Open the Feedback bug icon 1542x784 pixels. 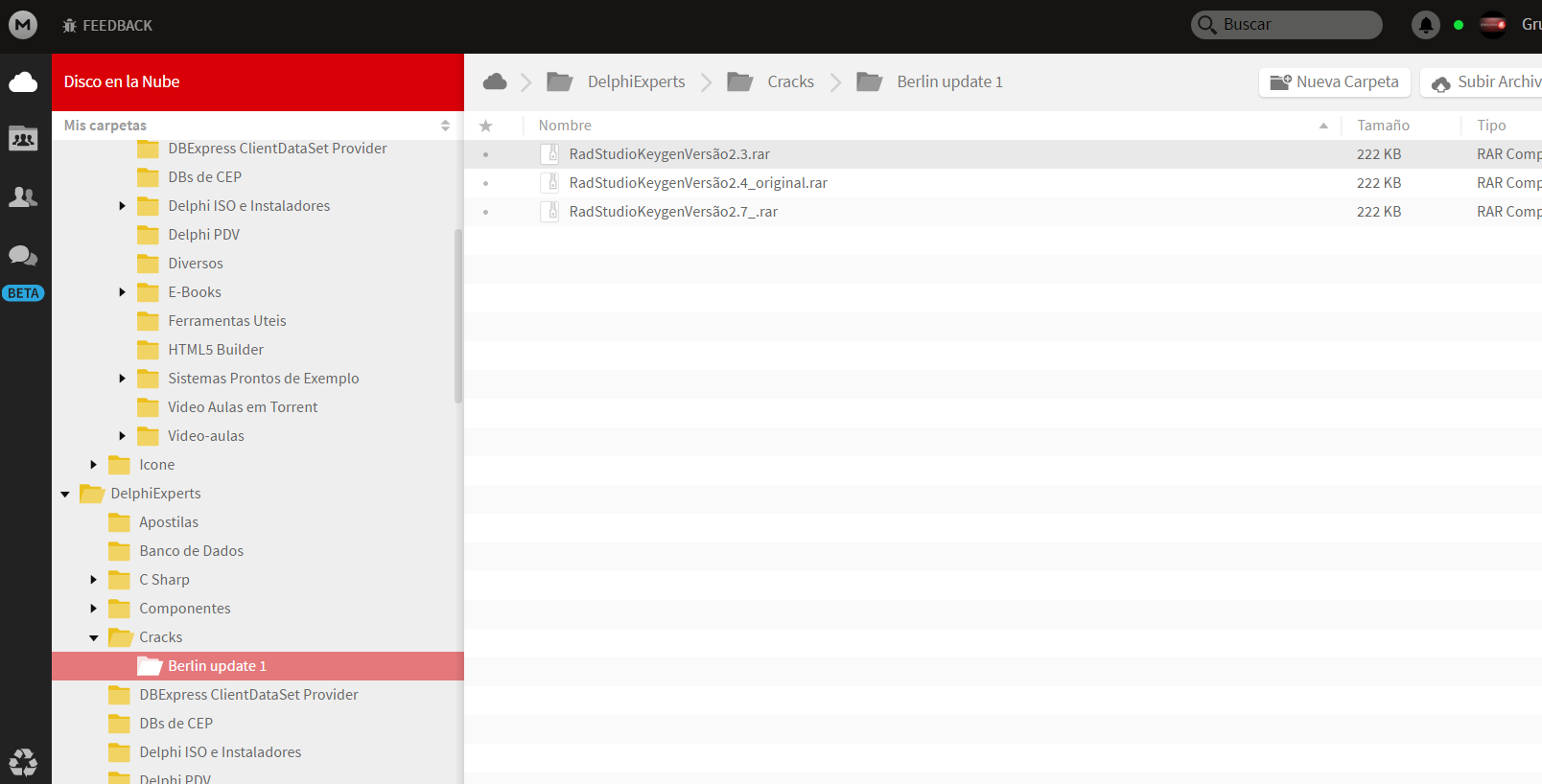[x=69, y=26]
